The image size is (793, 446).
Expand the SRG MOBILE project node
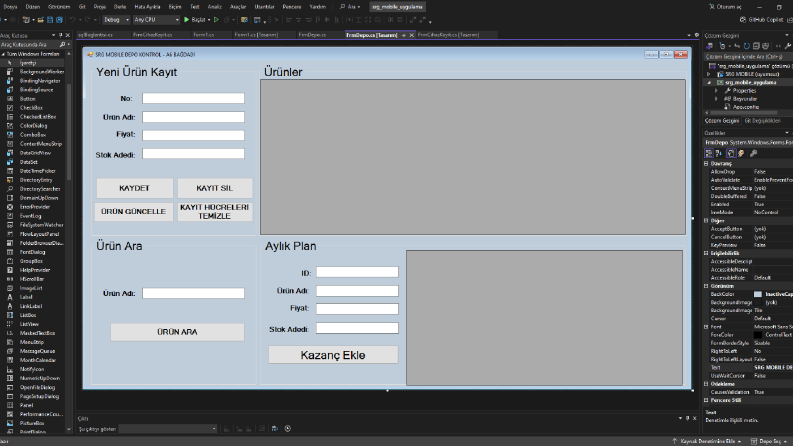(710, 74)
